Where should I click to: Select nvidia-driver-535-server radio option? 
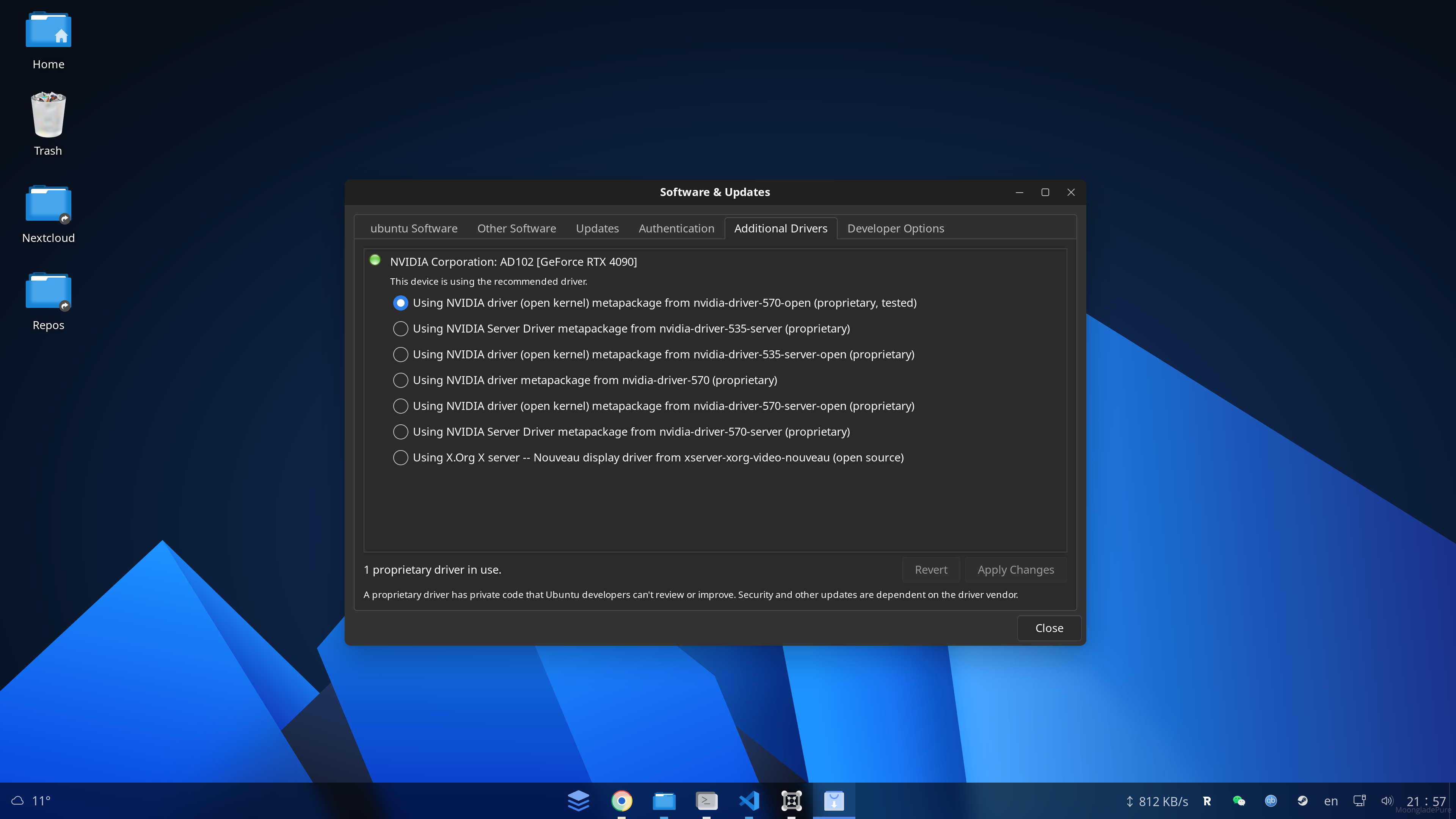click(400, 328)
